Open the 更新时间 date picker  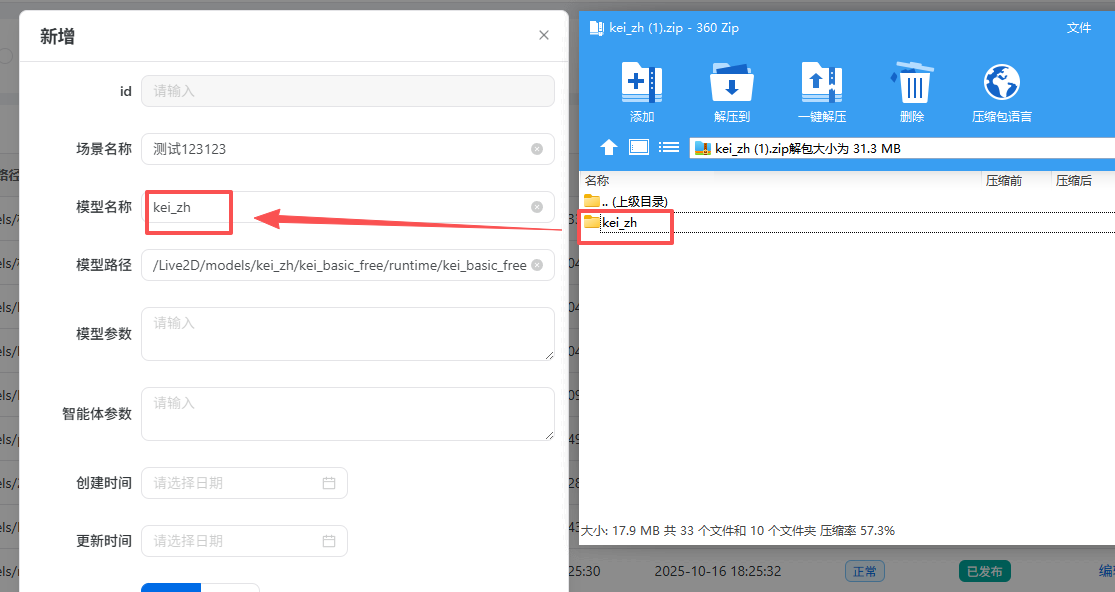(245, 541)
